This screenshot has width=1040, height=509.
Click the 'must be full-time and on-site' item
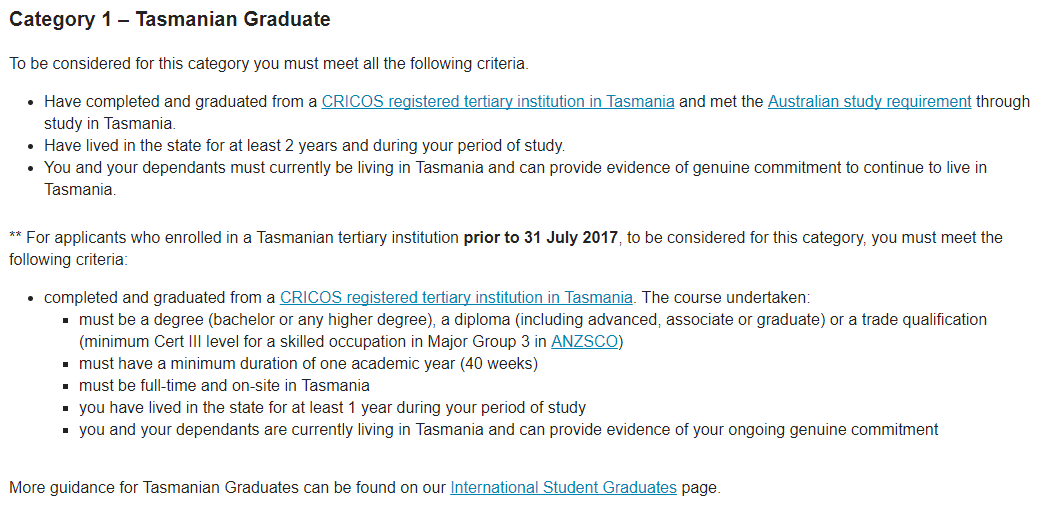click(224, 386)
